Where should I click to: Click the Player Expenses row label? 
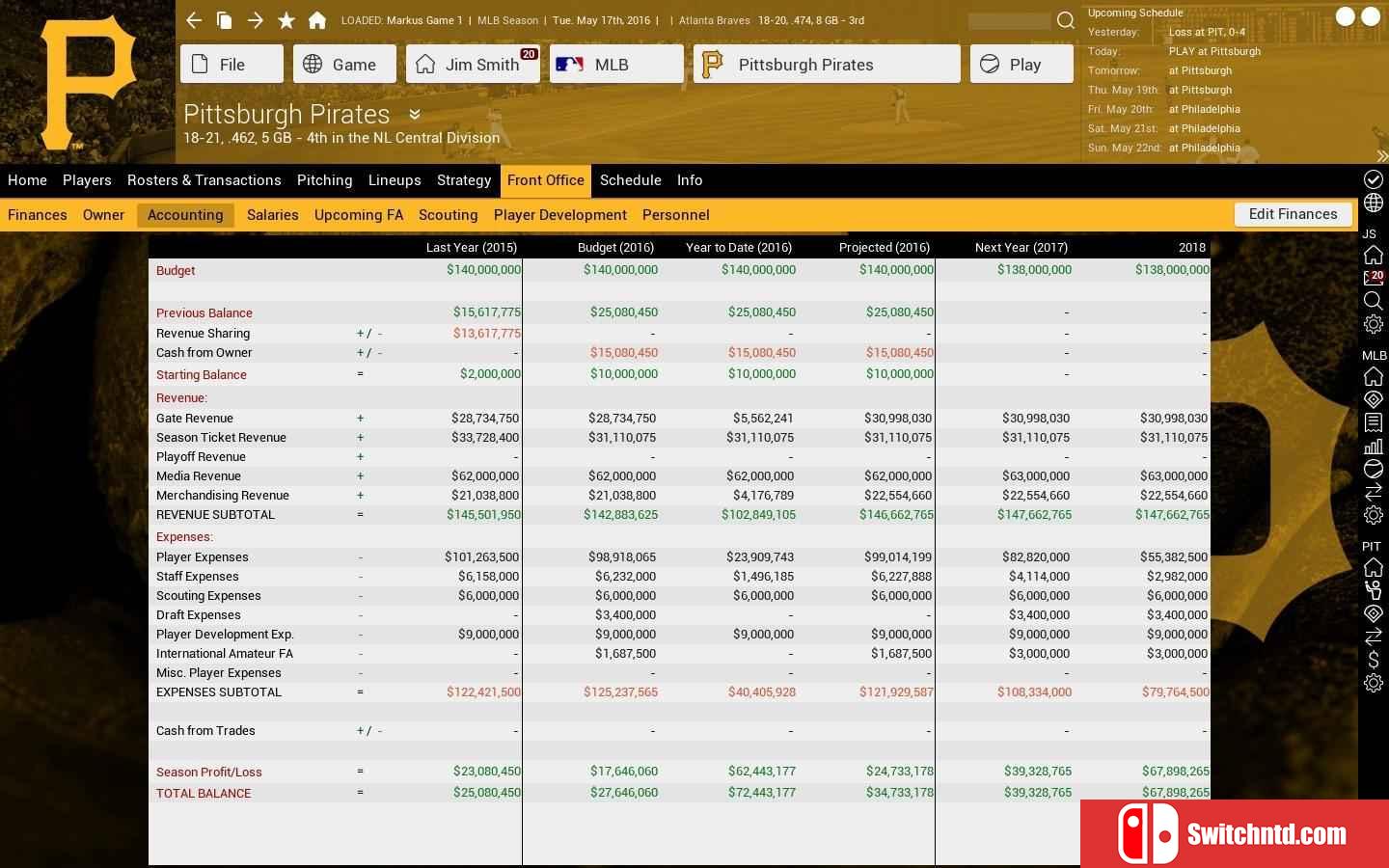203,556
